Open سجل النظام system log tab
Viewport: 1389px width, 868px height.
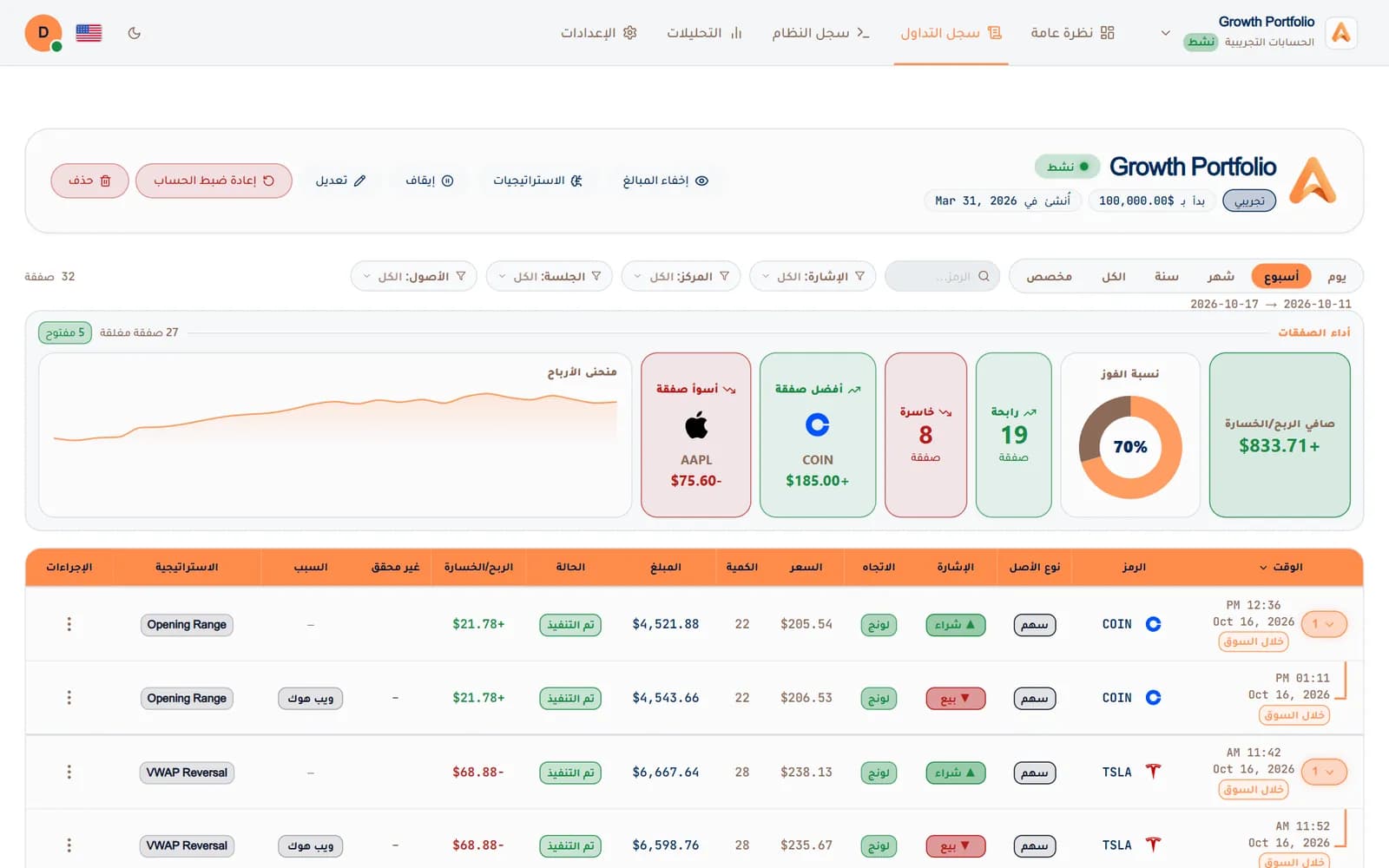pyautogui.click(x=820, y=33)
